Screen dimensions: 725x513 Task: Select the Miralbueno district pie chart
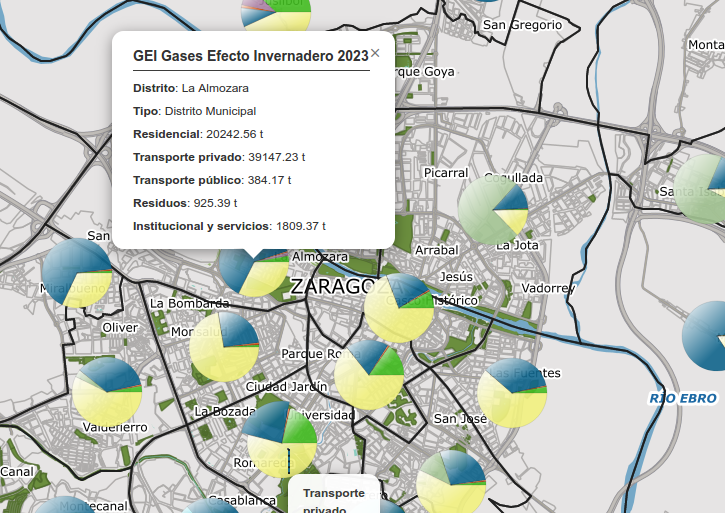pyautogui.click(x=77, y=272)
